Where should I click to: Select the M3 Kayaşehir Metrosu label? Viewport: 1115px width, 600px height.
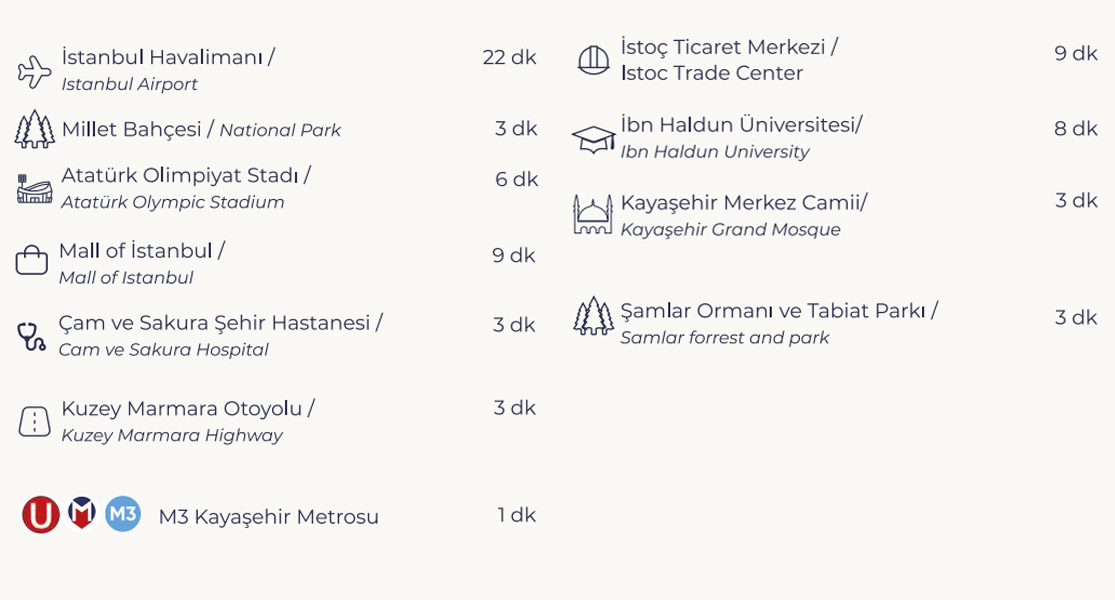[x=268, y=517]
